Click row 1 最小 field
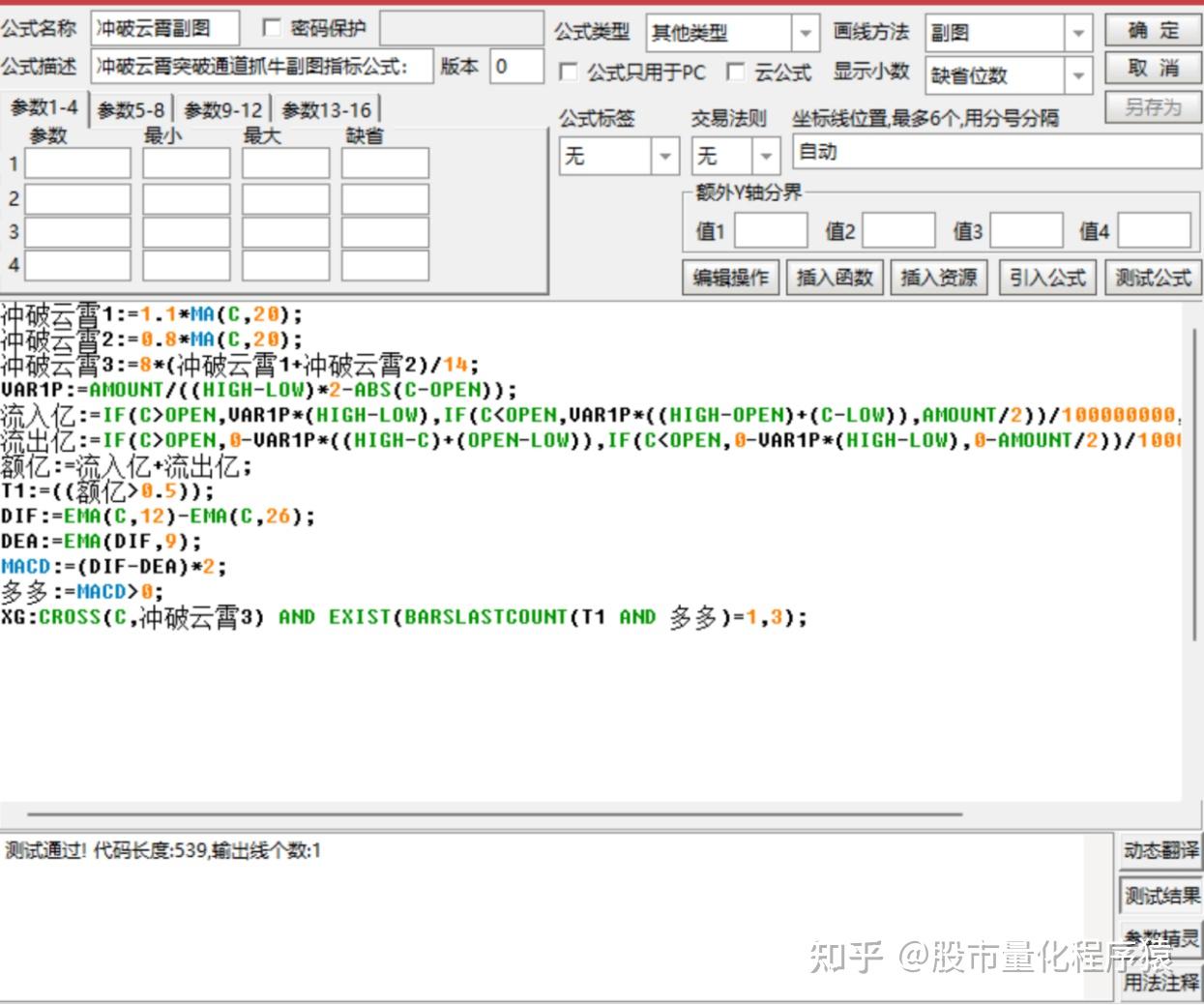The image size is (1204, 1005). coord(186,163)
